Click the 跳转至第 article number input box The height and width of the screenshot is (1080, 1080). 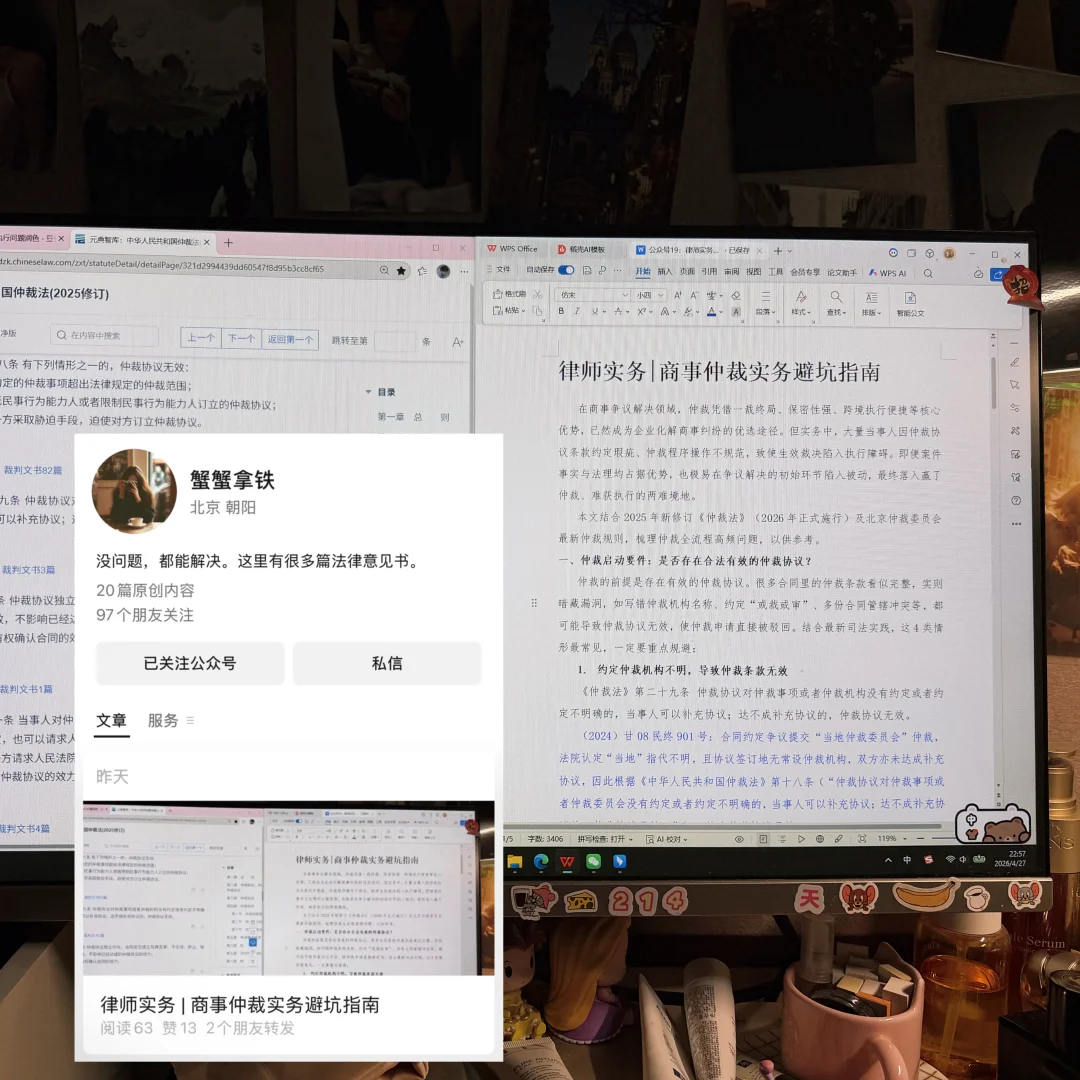point(395,341)
